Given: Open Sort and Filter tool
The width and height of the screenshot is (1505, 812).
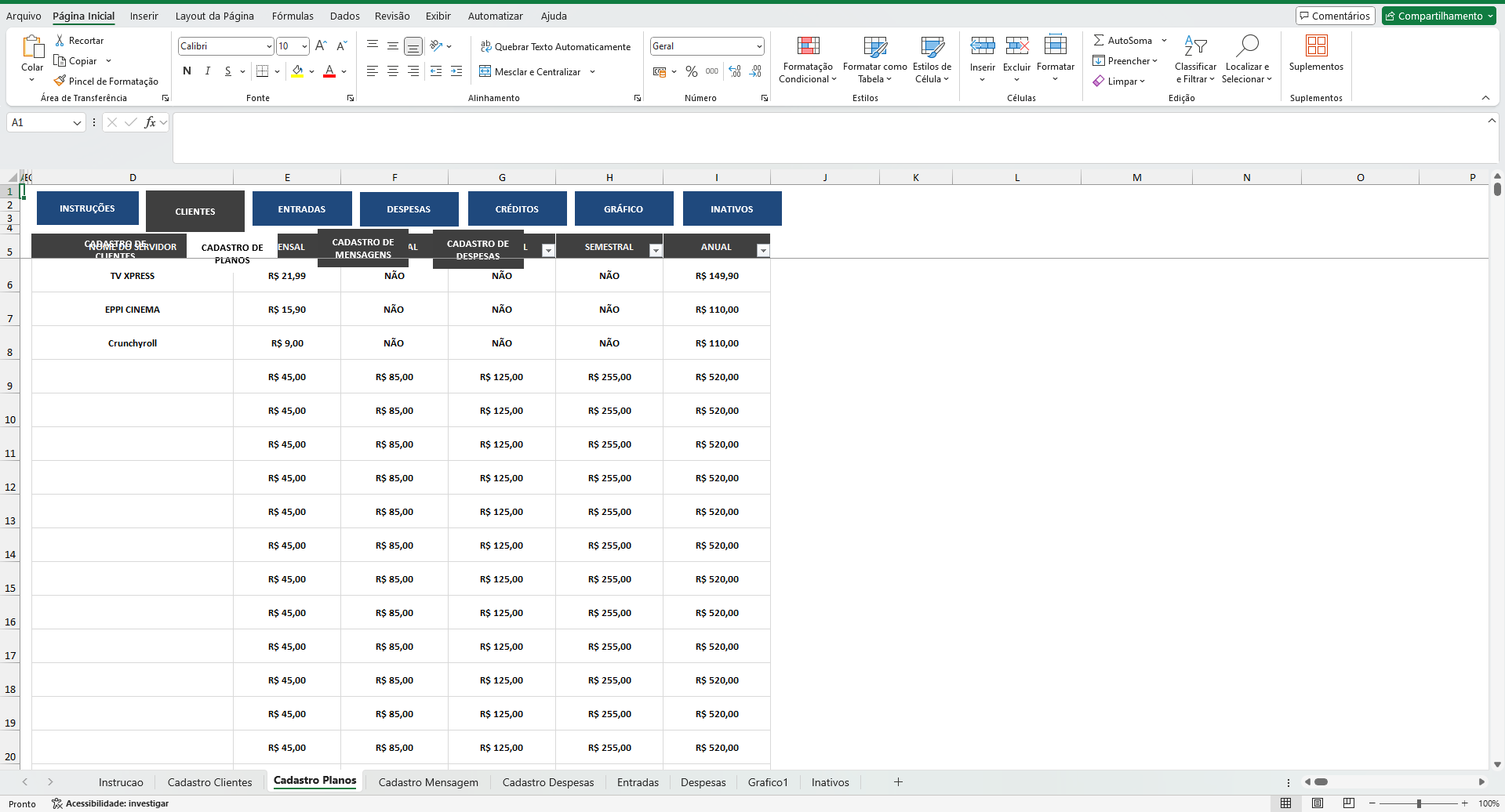Looking at the screenshot, I should tap(1195, 47).
